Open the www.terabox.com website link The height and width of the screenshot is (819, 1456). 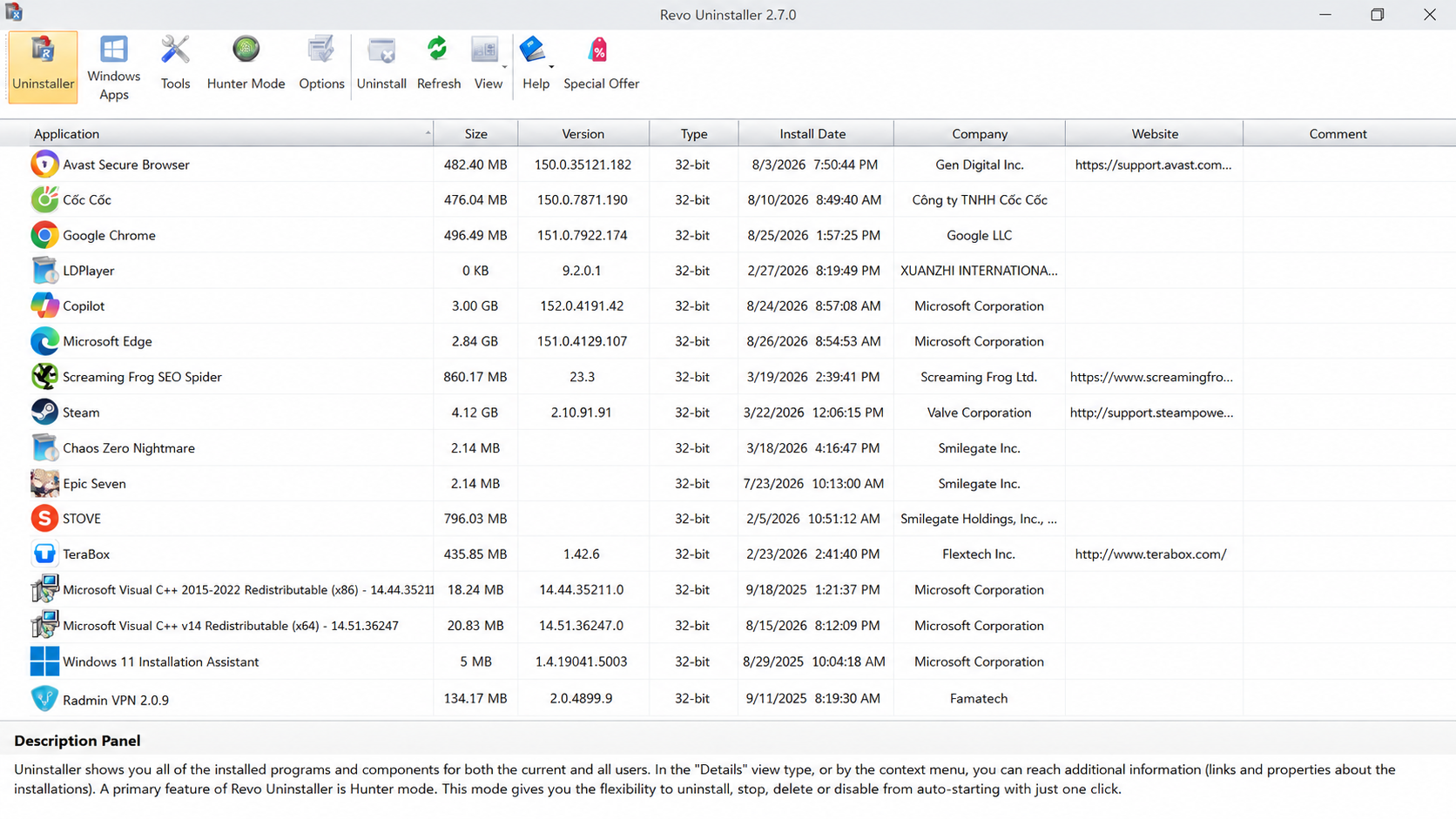click(1150, 554)
